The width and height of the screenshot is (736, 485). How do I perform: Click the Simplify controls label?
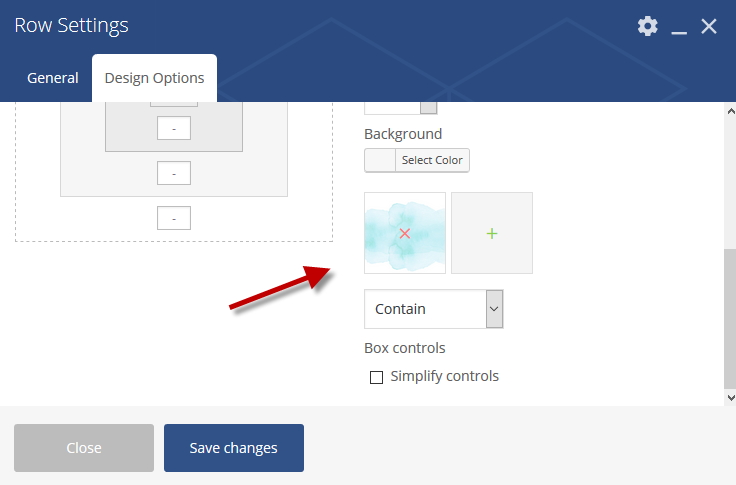tap(445, 376)
